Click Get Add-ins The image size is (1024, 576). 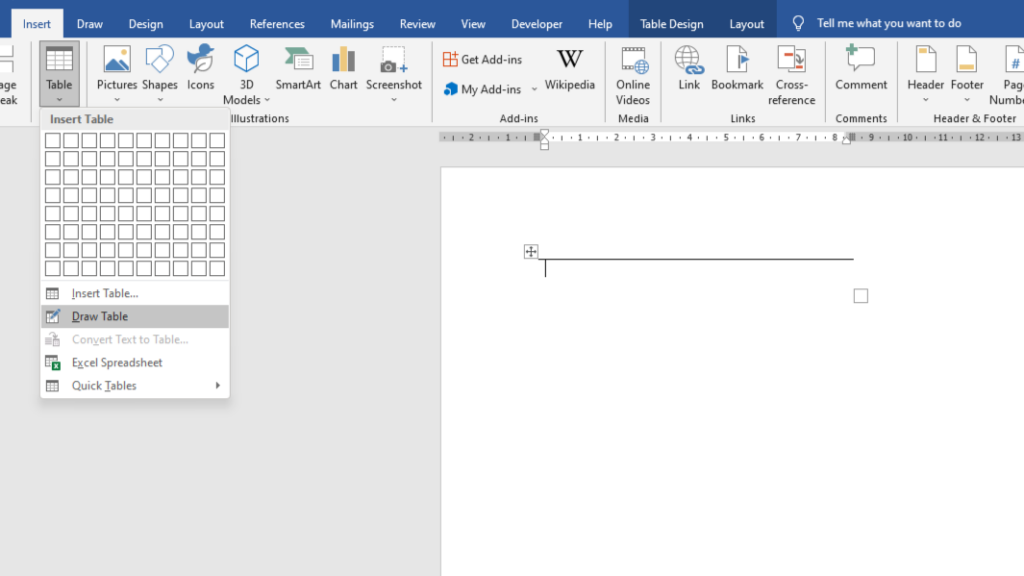click(483, 59)
